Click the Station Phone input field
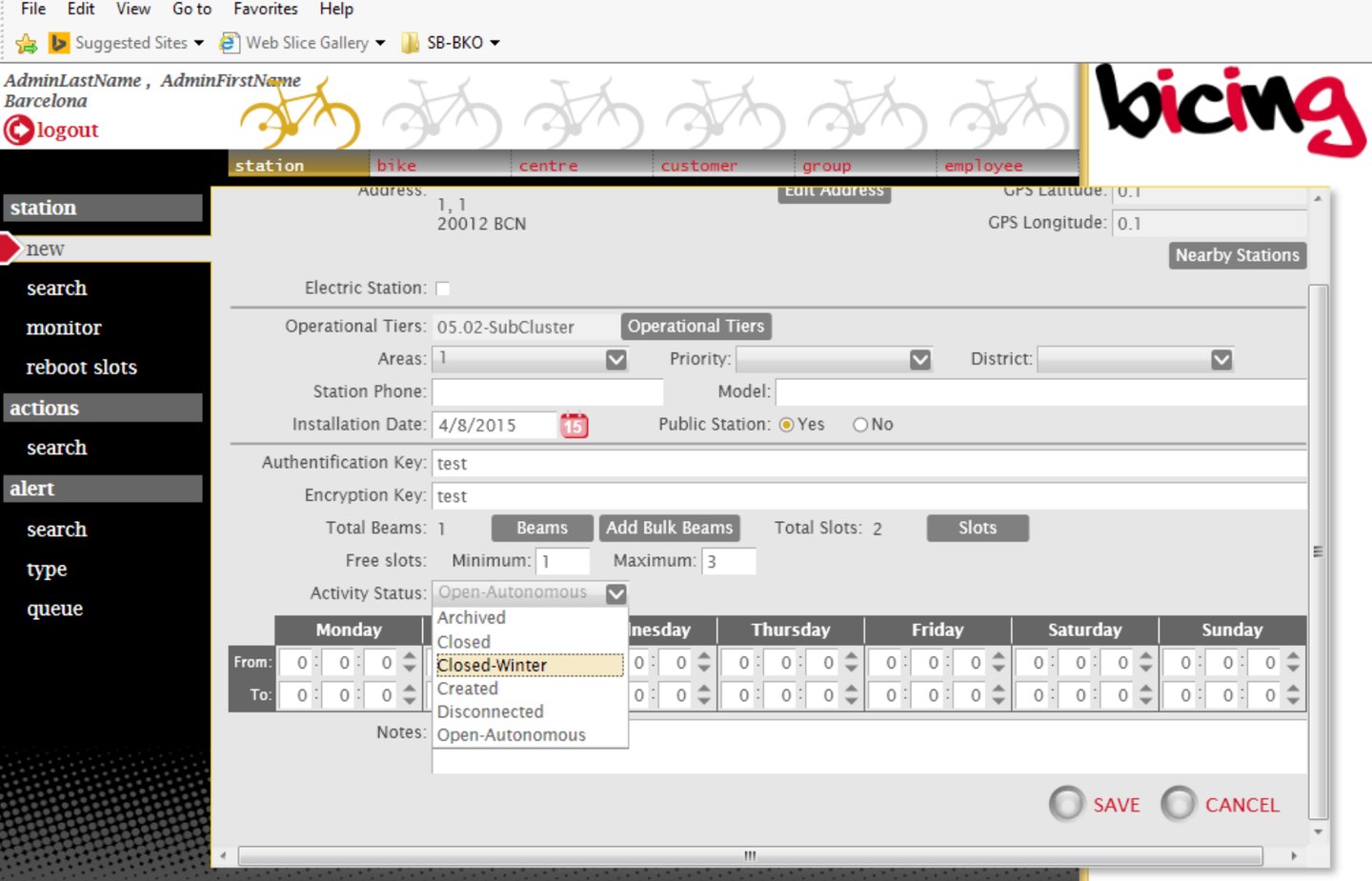Image resolution: width=1372 pixels, height=881 pixels. pyautogui.click(x=548, y=392)
